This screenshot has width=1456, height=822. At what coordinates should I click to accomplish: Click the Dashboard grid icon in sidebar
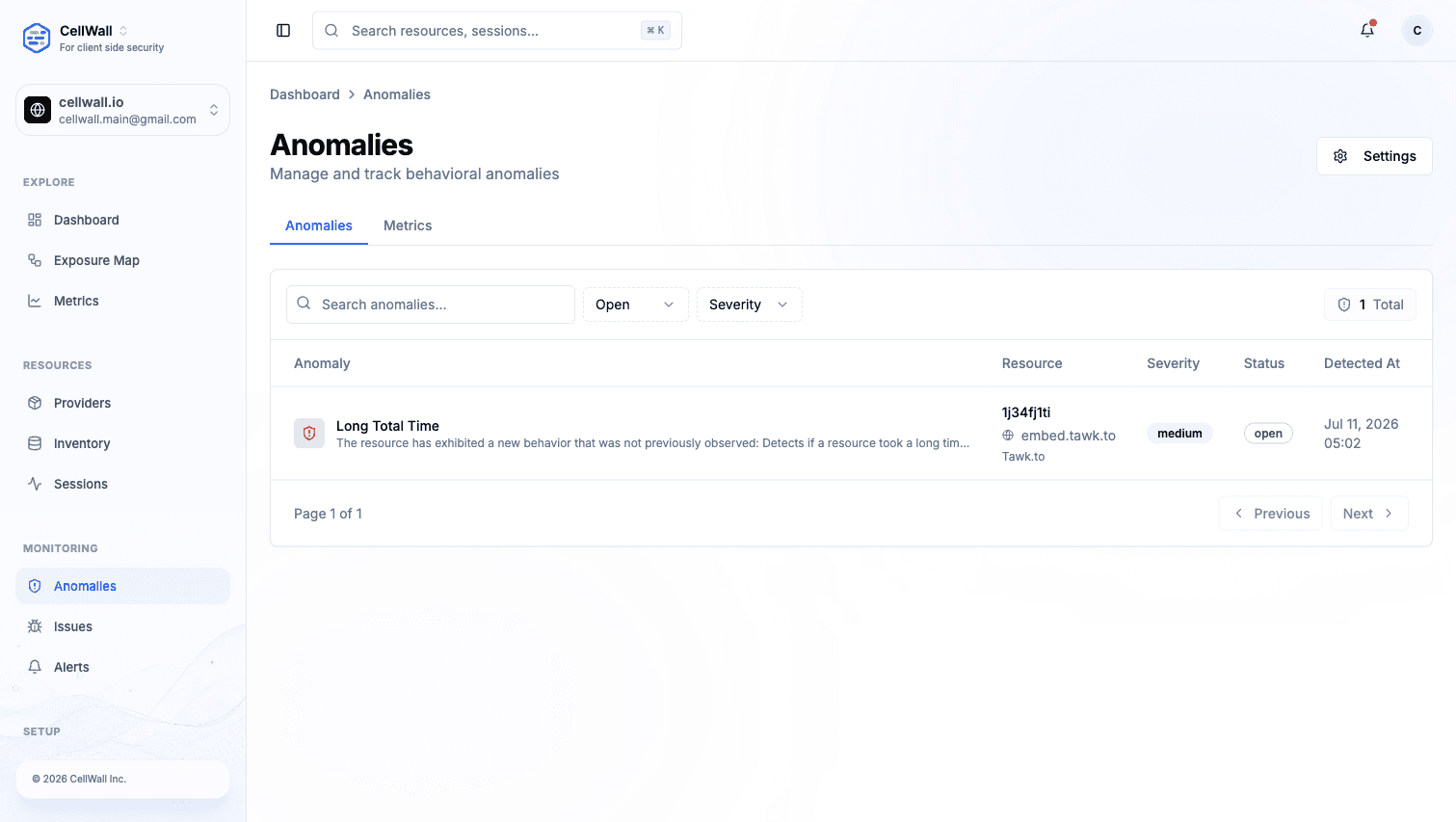tap(35, 220)
